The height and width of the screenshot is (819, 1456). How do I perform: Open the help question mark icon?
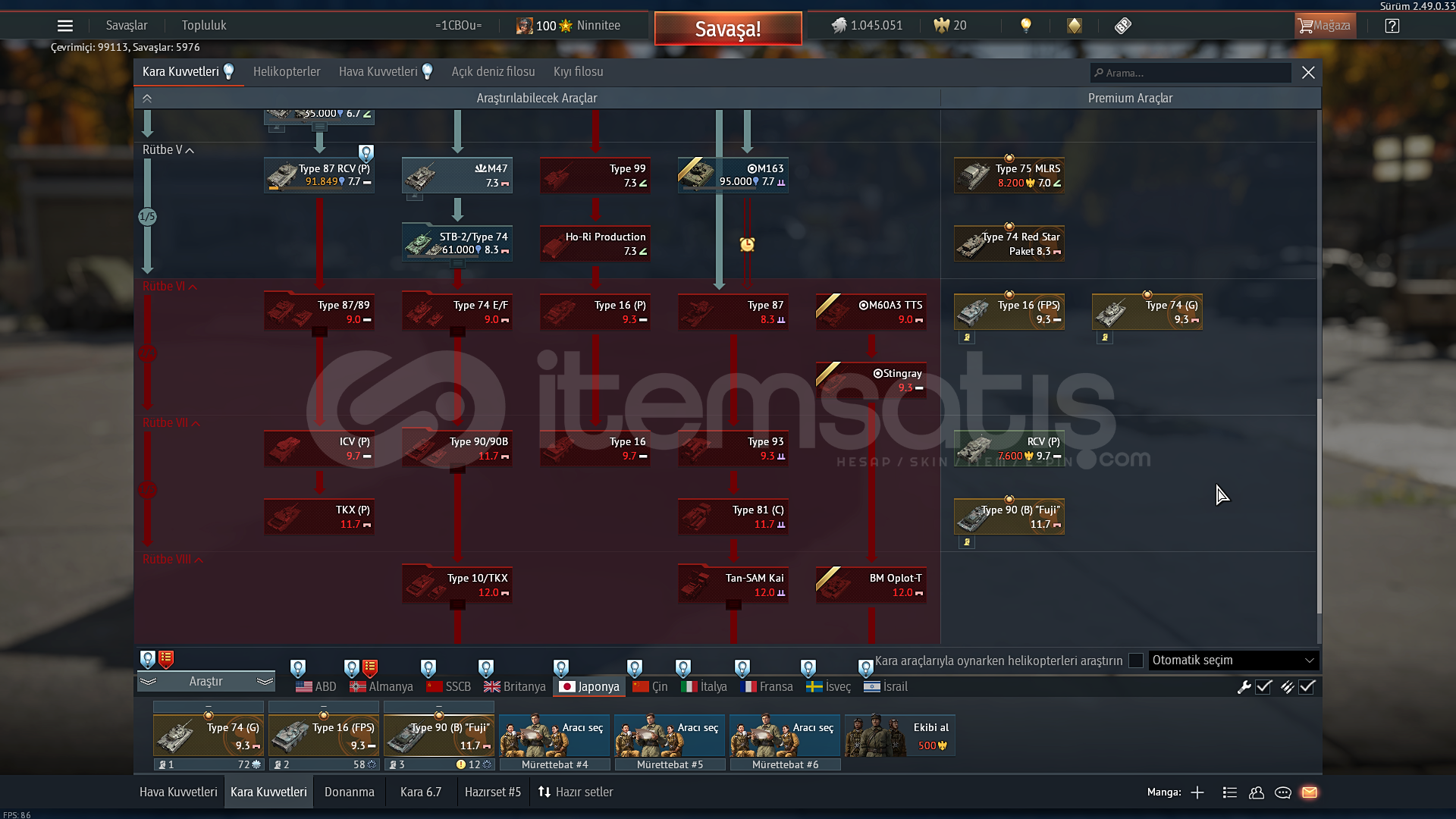[1392, 26]
